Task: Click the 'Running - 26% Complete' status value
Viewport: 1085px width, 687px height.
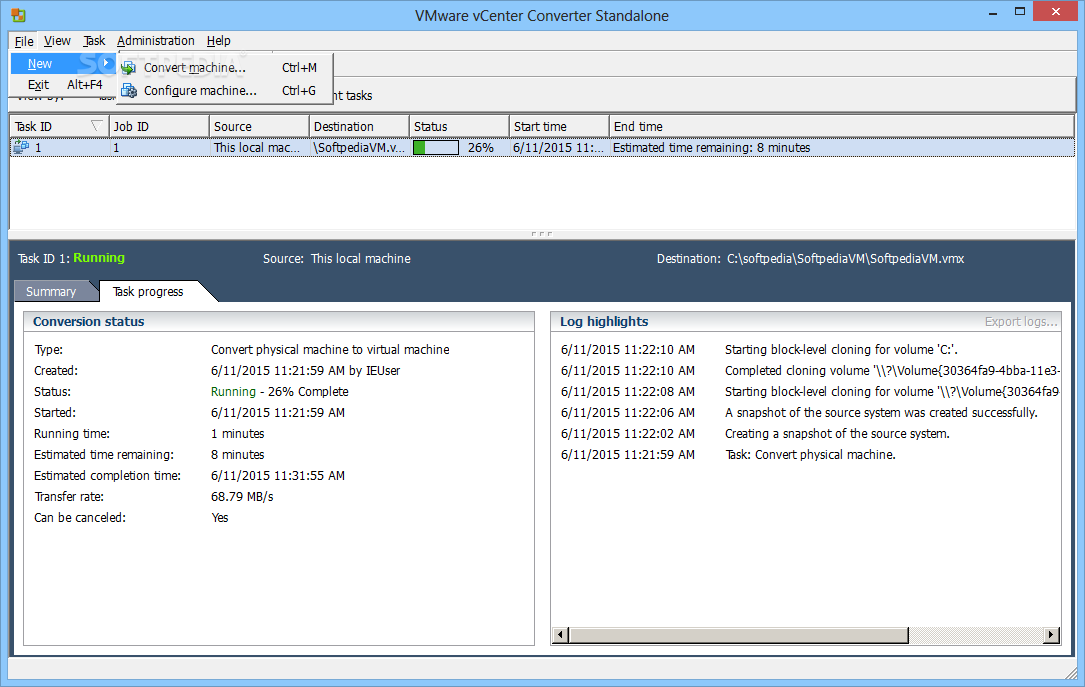Action: (280, 392)
